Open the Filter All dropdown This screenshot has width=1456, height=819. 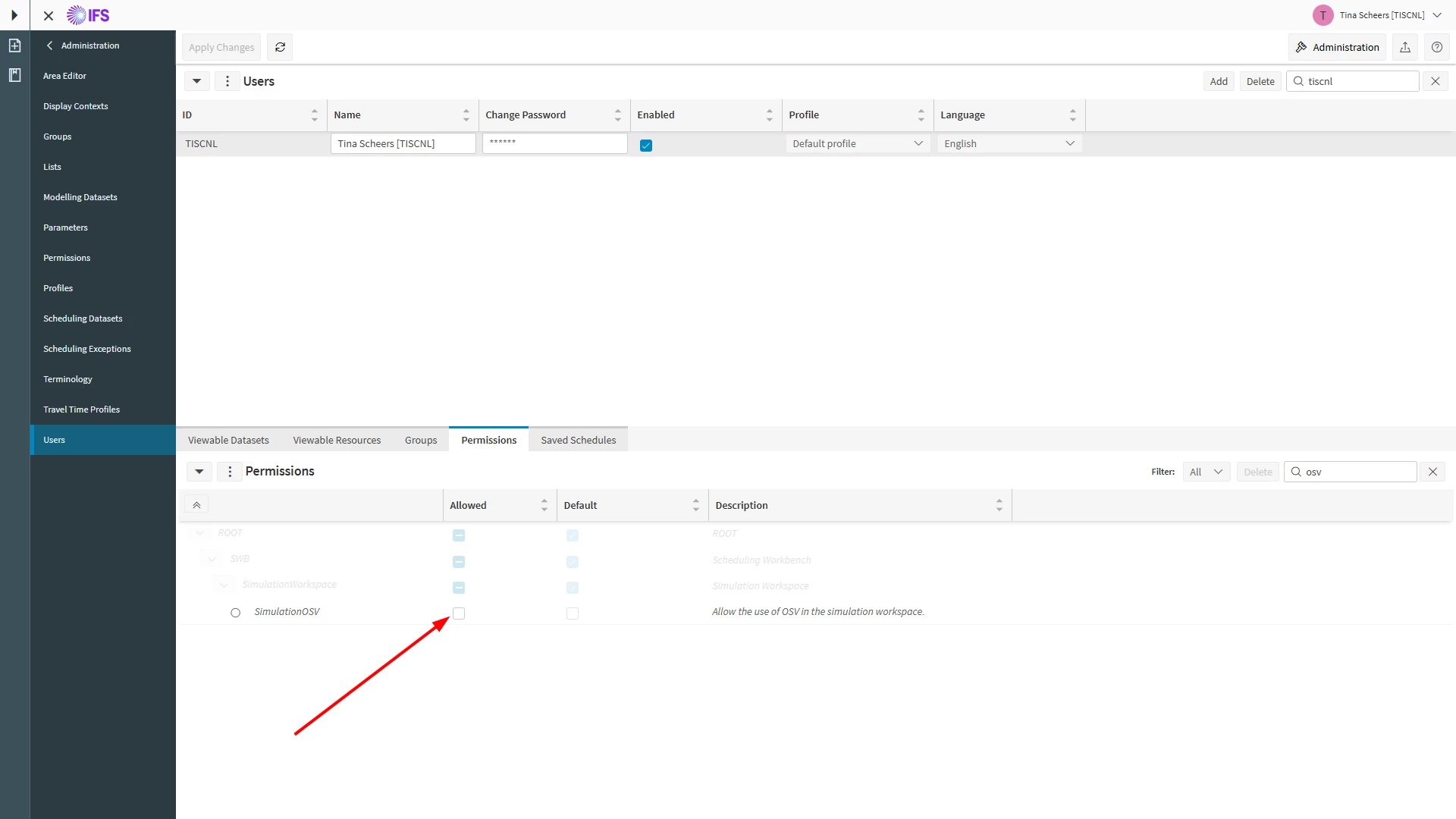pos(1206,472)
